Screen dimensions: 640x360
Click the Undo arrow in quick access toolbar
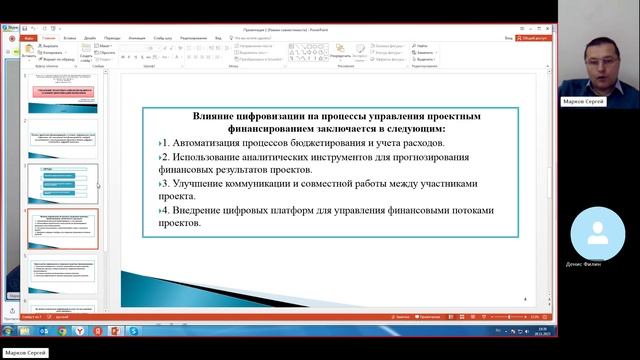pyautogui.click(x=33, y=29)
